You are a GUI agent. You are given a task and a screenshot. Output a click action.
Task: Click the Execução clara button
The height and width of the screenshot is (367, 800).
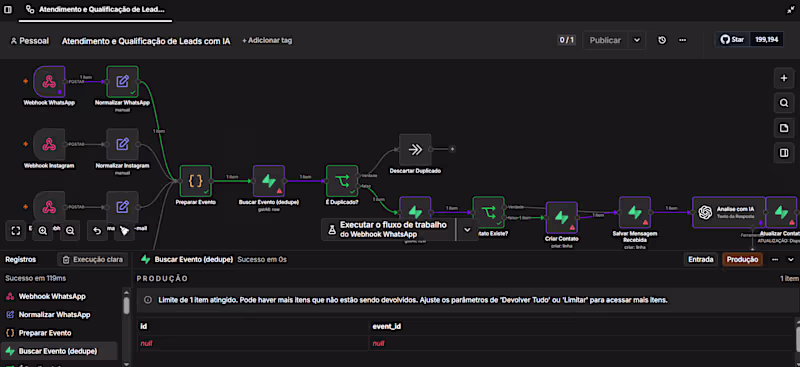[93, 259]
